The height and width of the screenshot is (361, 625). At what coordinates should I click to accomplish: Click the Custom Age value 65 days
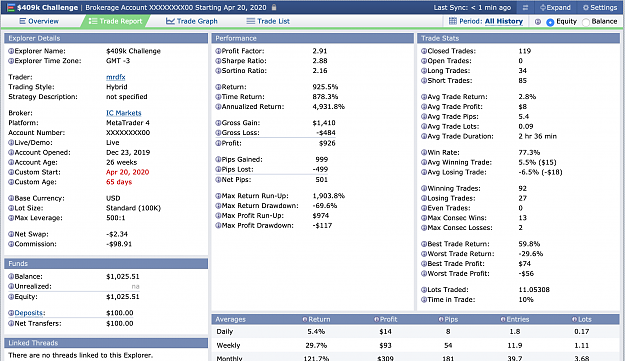[119, 182]
